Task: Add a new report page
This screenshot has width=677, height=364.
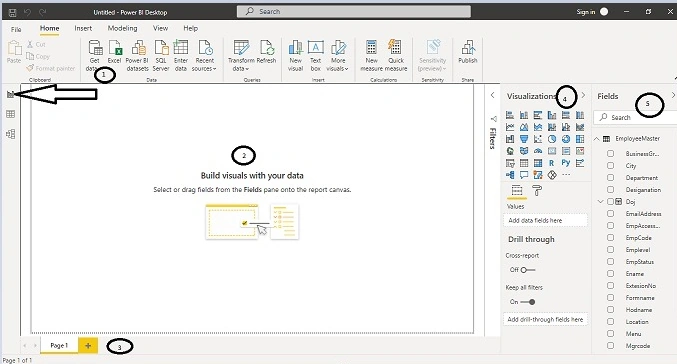Action: pyautogui.click(x=88, y=345)
